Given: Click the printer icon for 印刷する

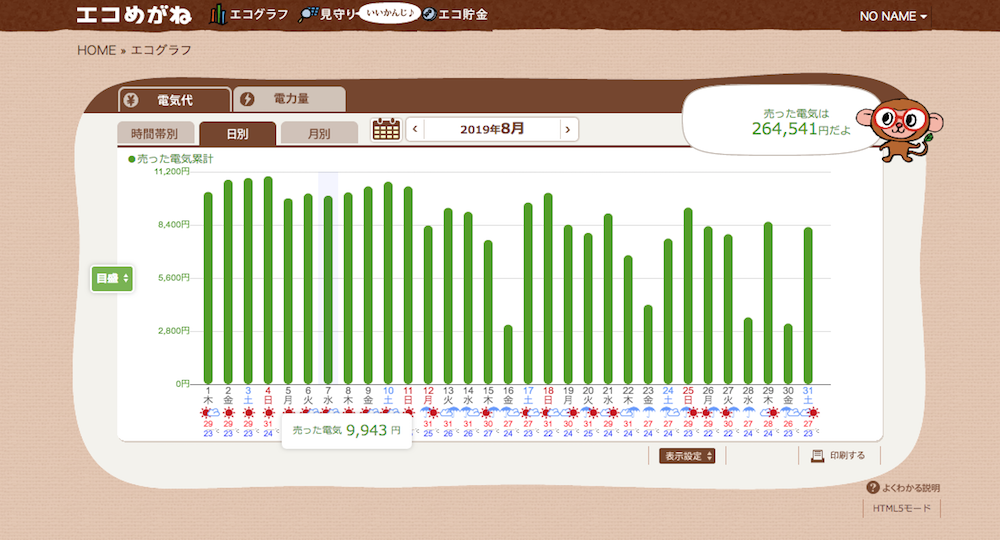Looking at the screenshot, I should pyautogui.click(x=817, y=456).
